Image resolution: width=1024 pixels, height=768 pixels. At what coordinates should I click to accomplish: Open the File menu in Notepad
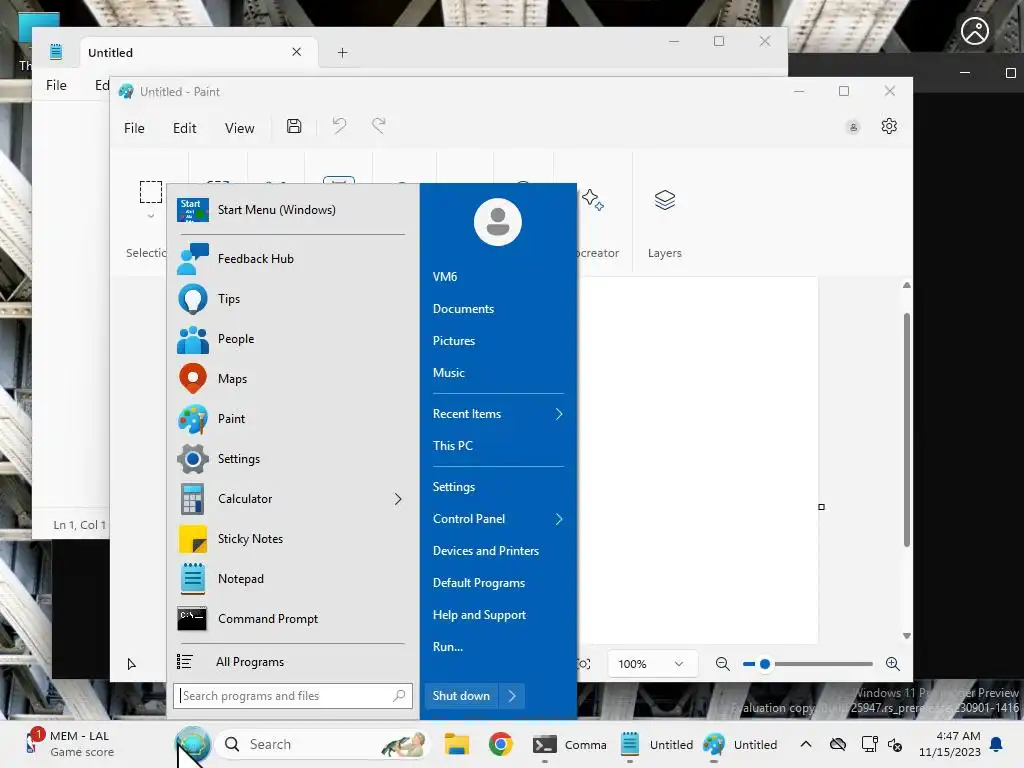56,85
